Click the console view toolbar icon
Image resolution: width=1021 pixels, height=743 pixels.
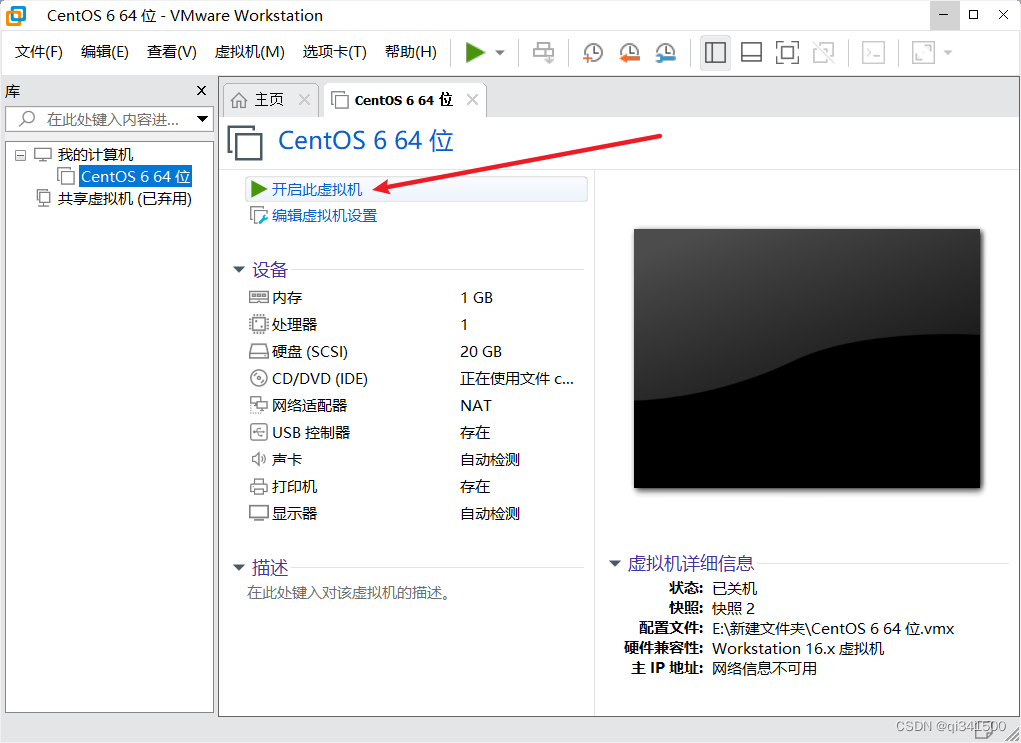point(873,52)
